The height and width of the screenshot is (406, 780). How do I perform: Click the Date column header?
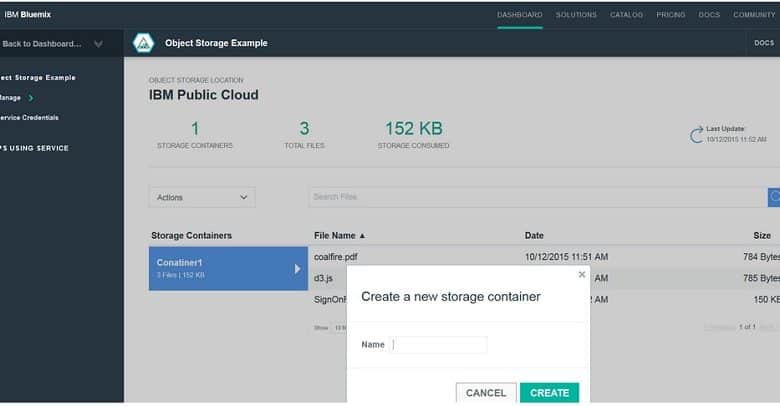click(534, 236)
